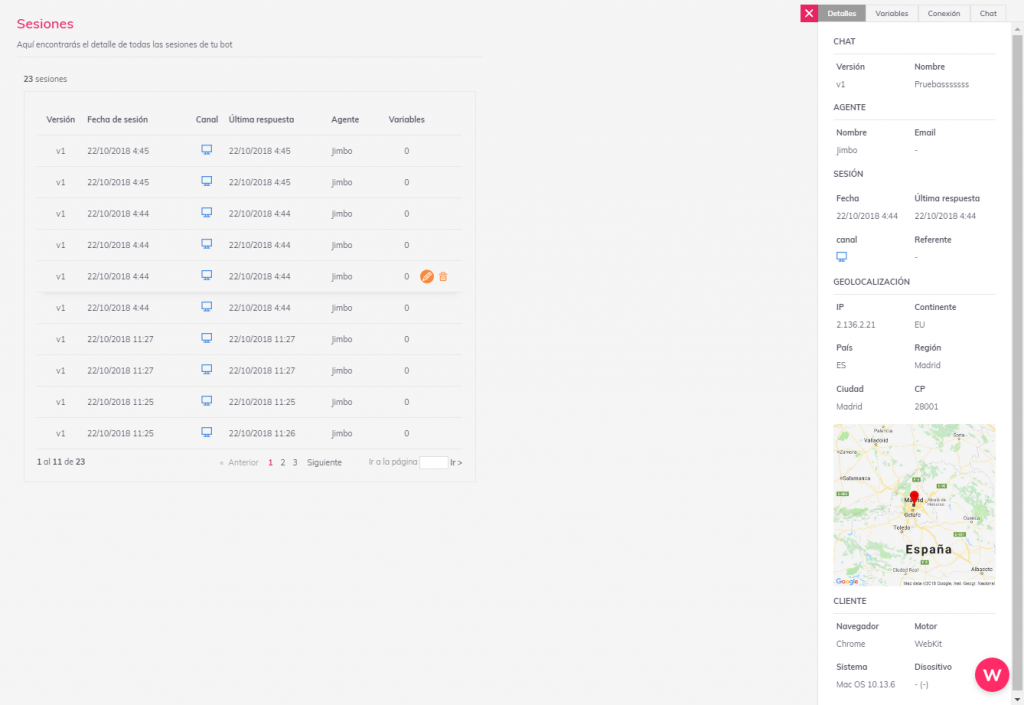Close the details panel with X button
The height and width of the screenshot is (705, 1024).
[x=809, y=13]
